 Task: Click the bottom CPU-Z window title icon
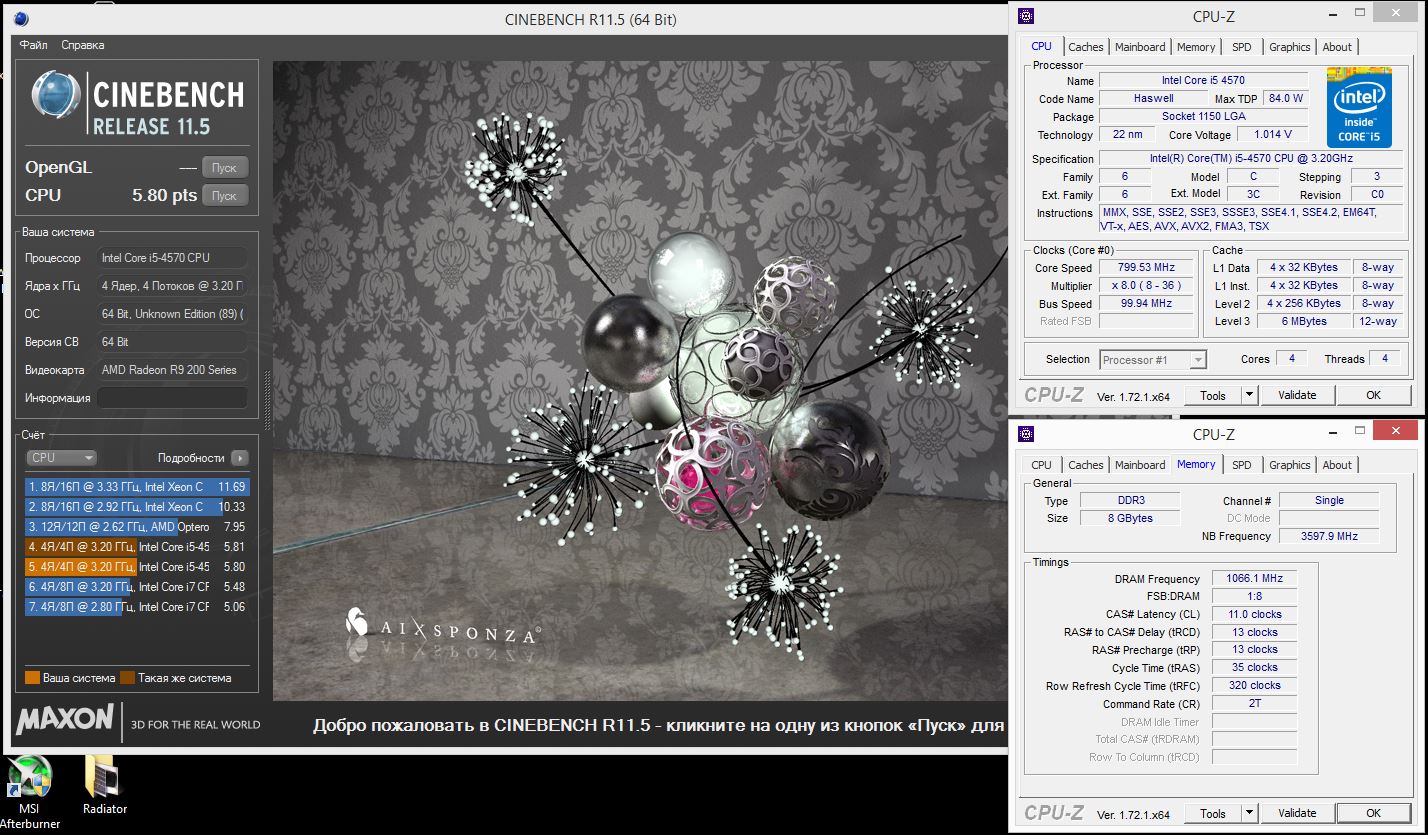coord(1026,434)
